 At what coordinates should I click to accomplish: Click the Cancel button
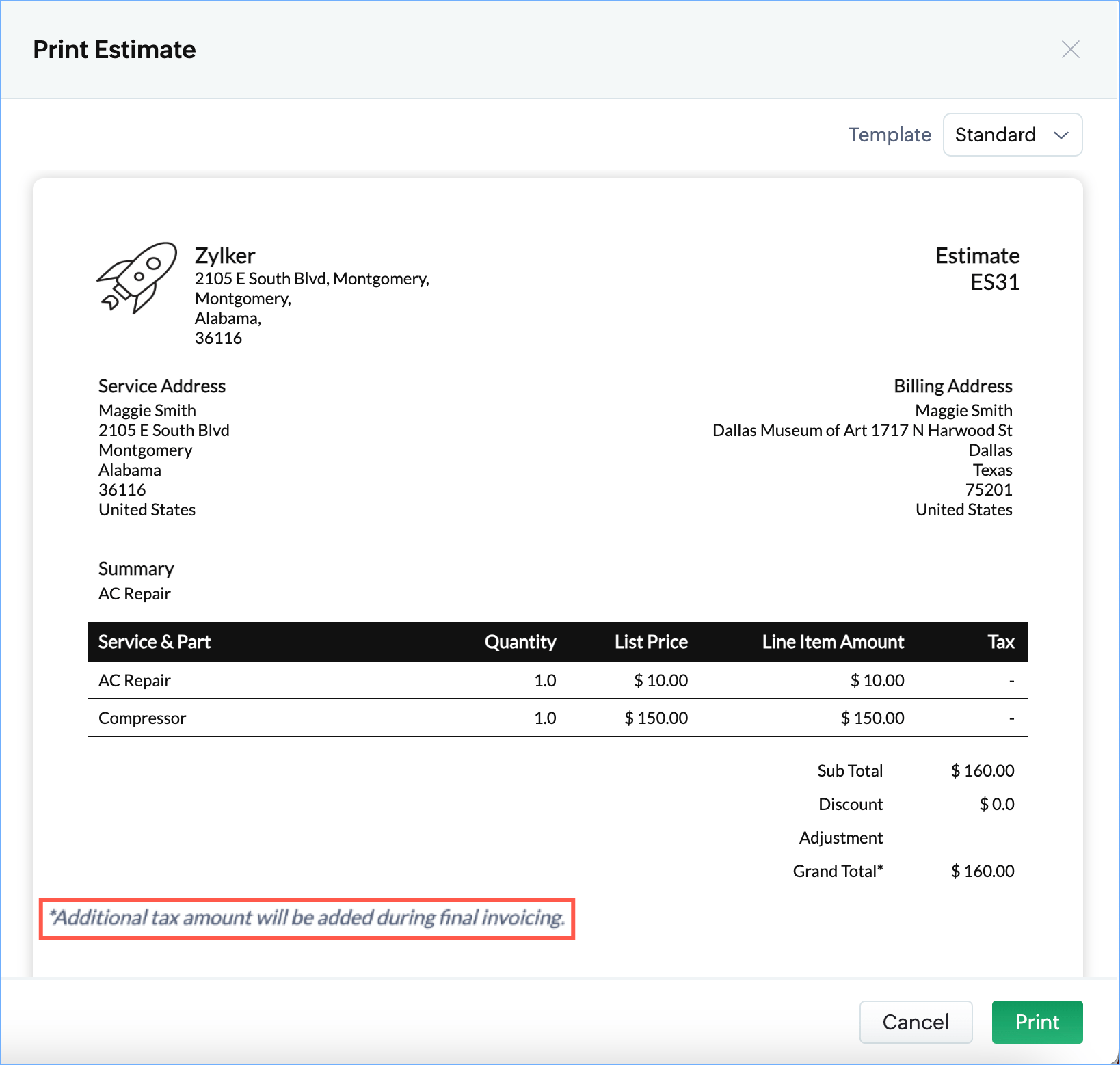[x=916, y=1022]
